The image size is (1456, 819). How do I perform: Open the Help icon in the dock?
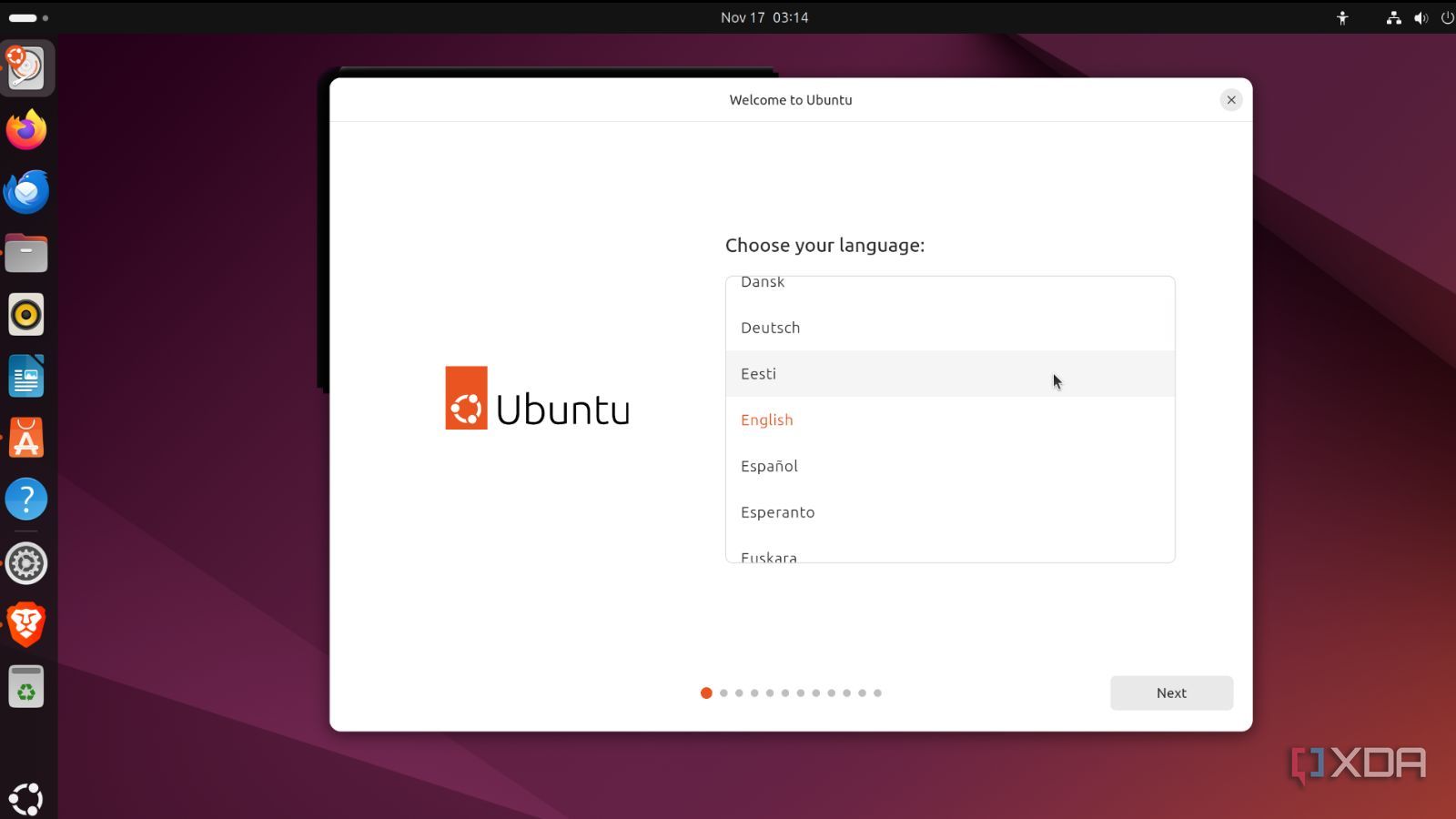click(26, 499)
